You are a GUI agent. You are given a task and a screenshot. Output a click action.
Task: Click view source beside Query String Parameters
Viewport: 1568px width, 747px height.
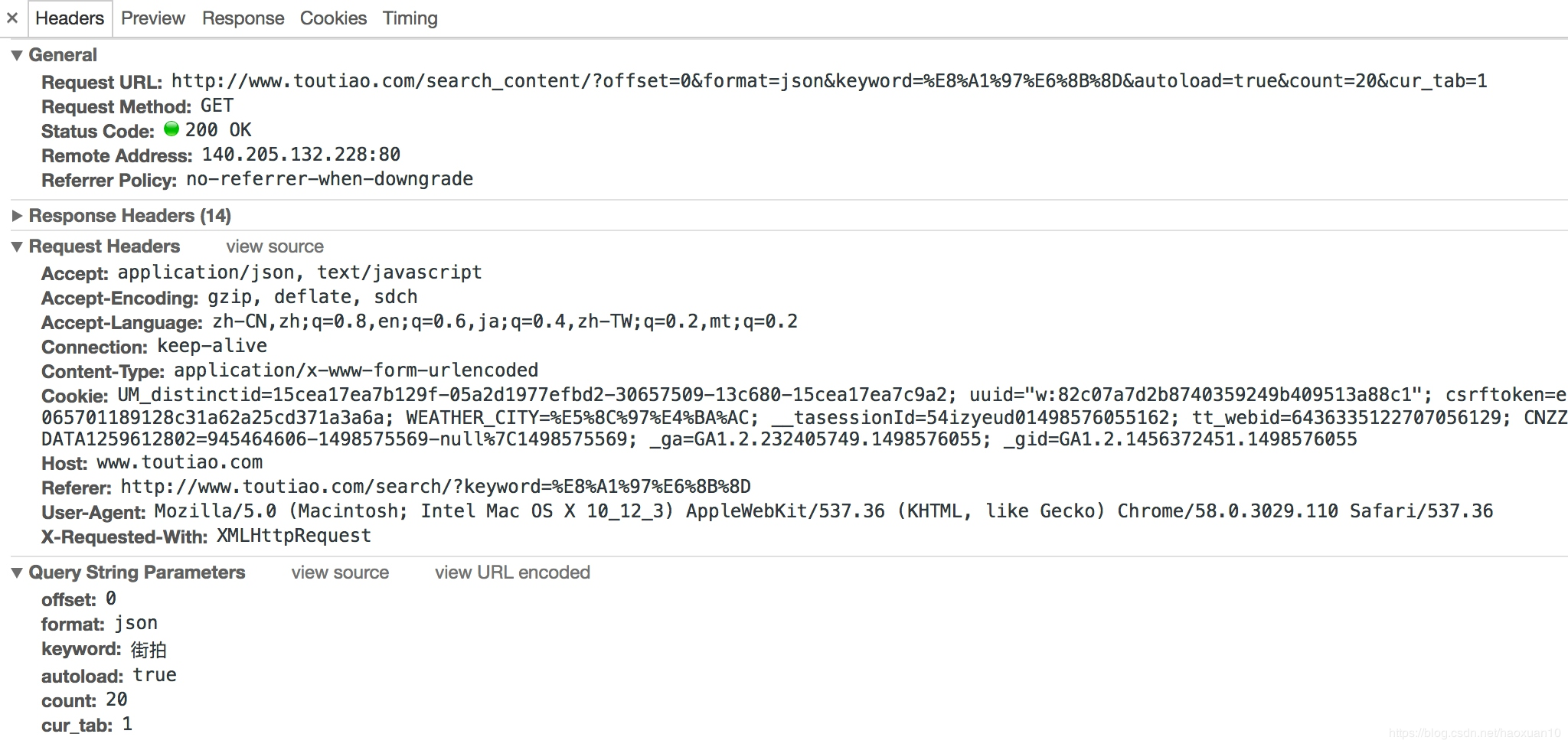(x=340, y=572)
